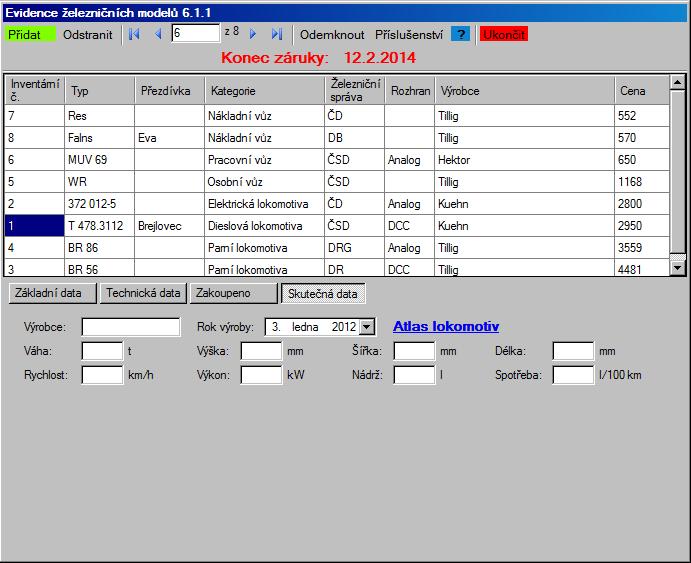Click green Přidat button

[30, 34]
